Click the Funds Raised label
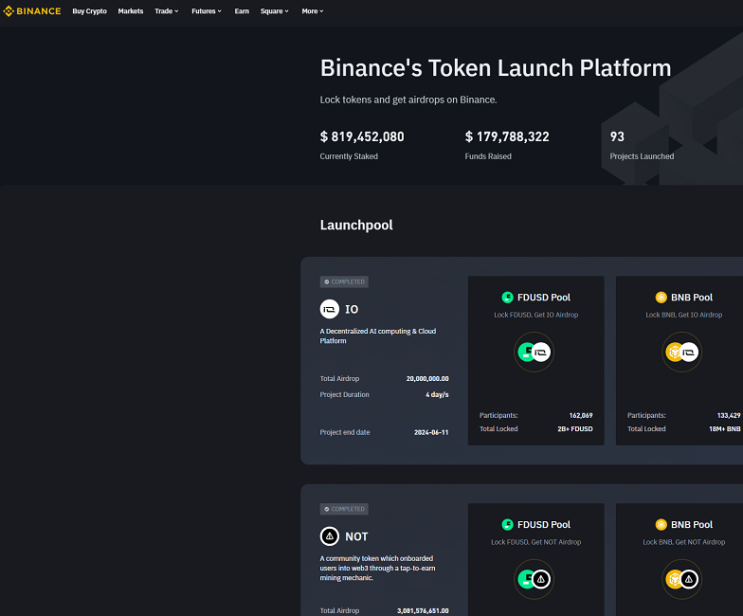The image size is (743, 616). pyautogui.click(x=488, y=156)
